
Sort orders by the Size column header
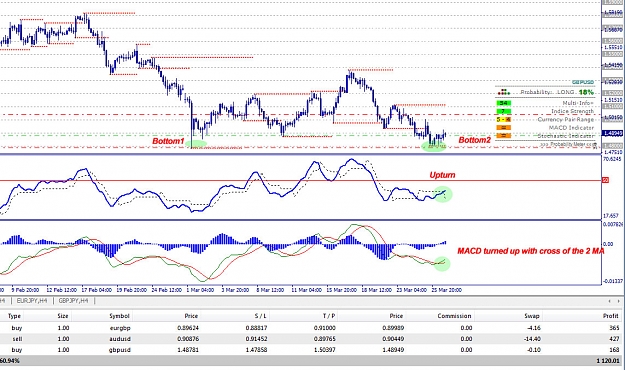pos(63,316)
